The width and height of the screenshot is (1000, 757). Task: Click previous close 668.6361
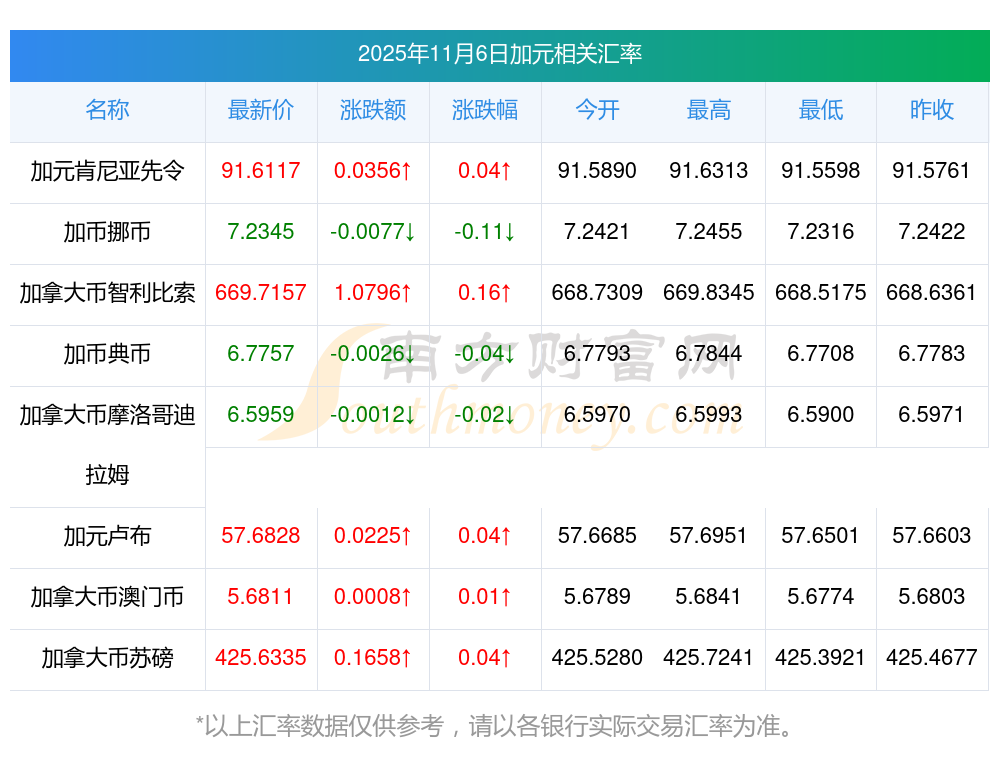click(x=932, y=293)
